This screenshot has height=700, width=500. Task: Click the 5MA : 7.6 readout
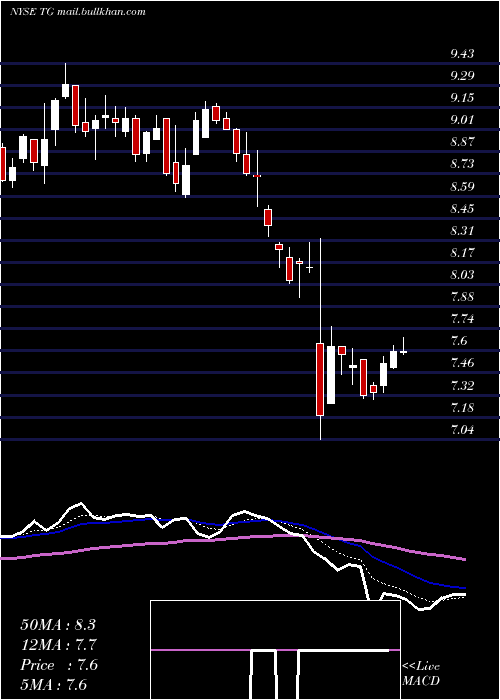click(54, 685)
